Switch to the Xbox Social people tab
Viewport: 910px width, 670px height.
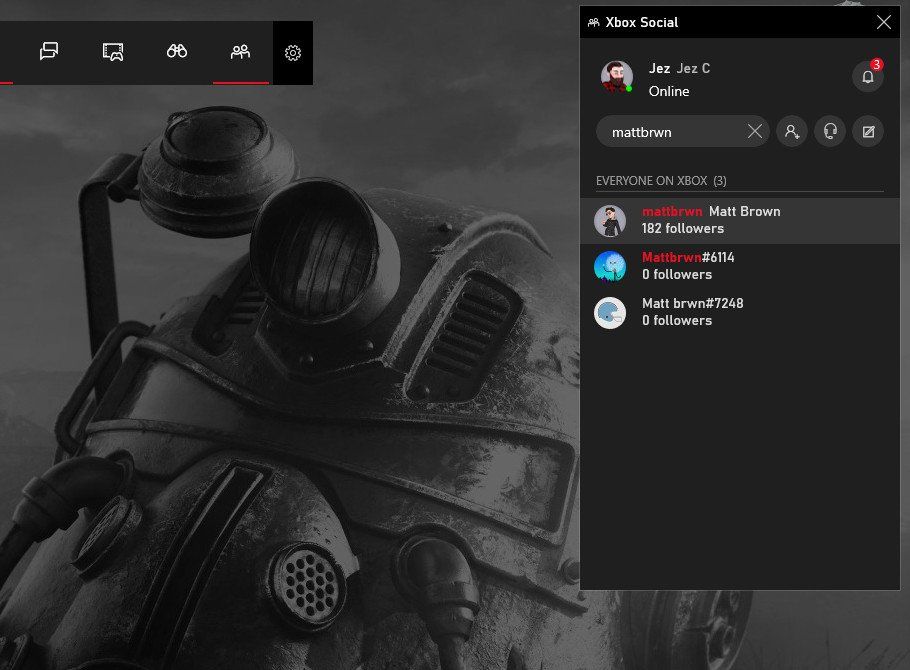240,52
